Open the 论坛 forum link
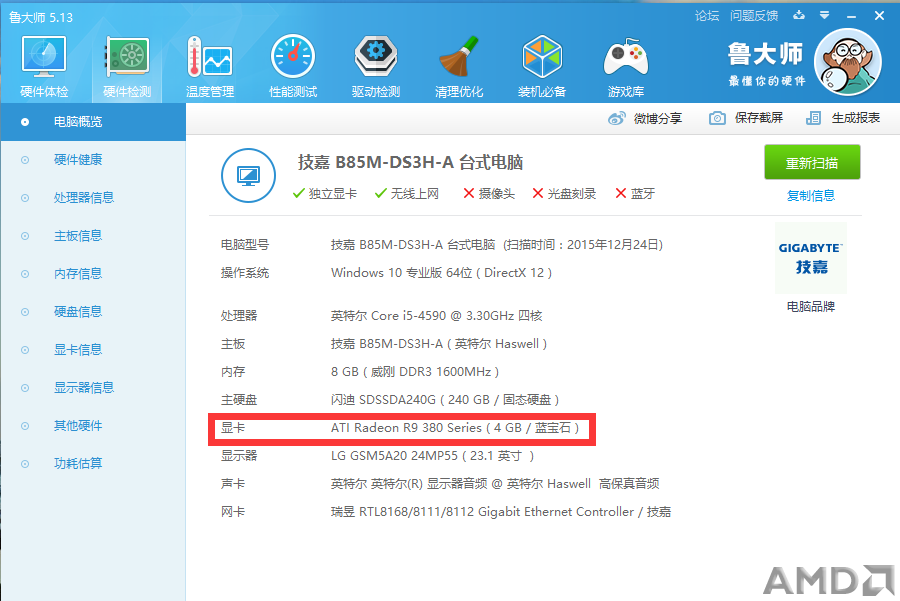Image resolution: width=900 pixels, height=601 pixels. (x=707, y=16)
